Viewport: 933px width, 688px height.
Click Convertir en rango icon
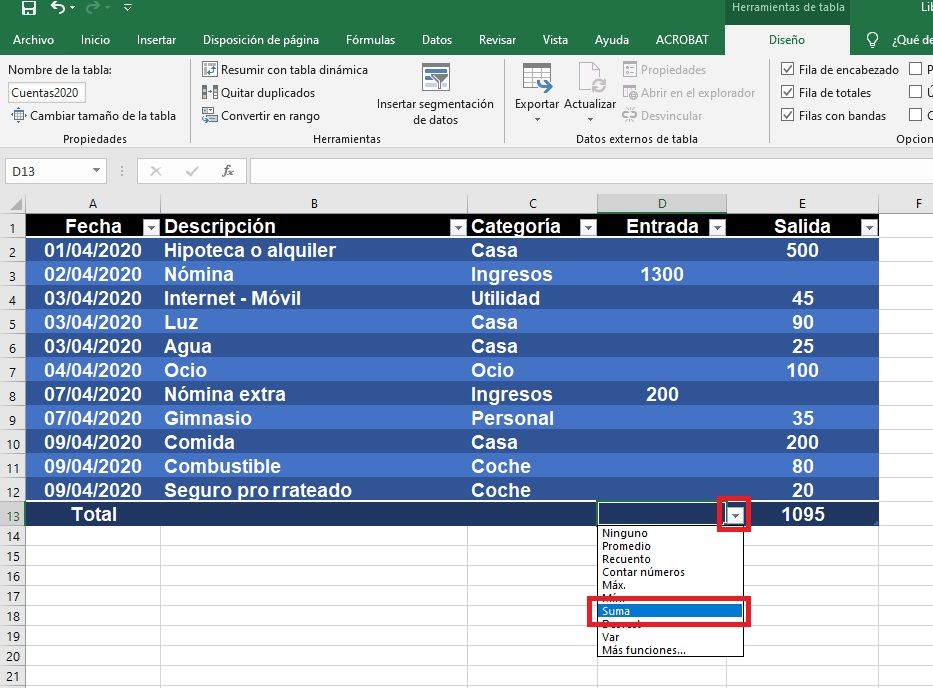click(210, 116)
